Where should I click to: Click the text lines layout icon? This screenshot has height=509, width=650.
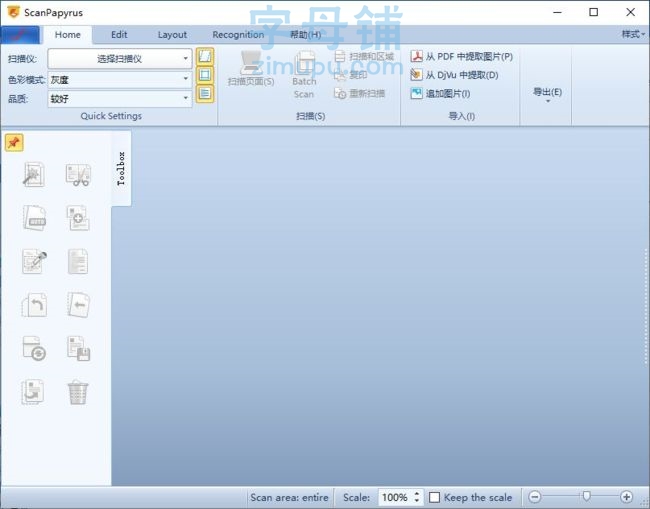pos(205,94)
